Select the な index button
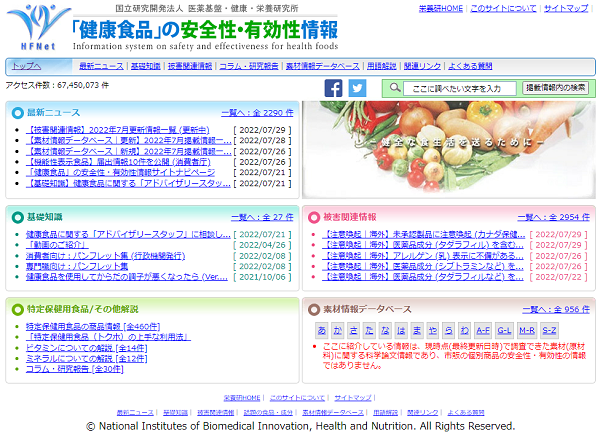This screenshot has height=432, width=600. click(x=385, y=330)
